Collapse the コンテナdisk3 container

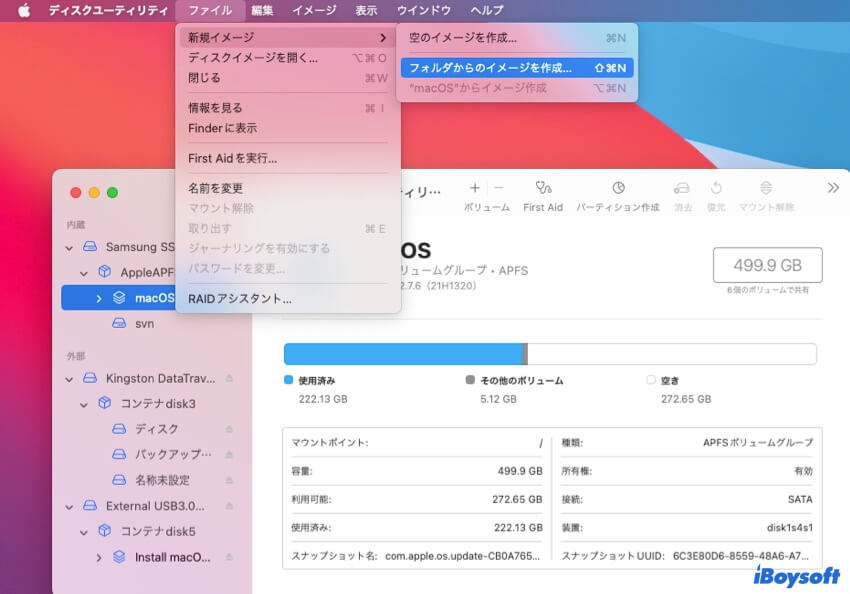84,404
